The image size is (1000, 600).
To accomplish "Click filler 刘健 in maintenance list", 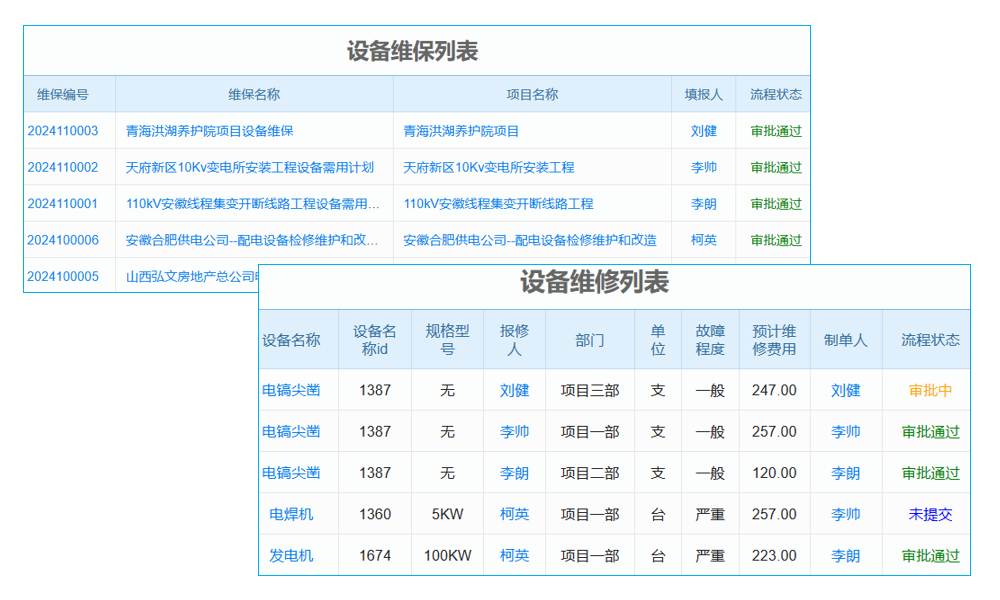I will (x=704, y=130).
